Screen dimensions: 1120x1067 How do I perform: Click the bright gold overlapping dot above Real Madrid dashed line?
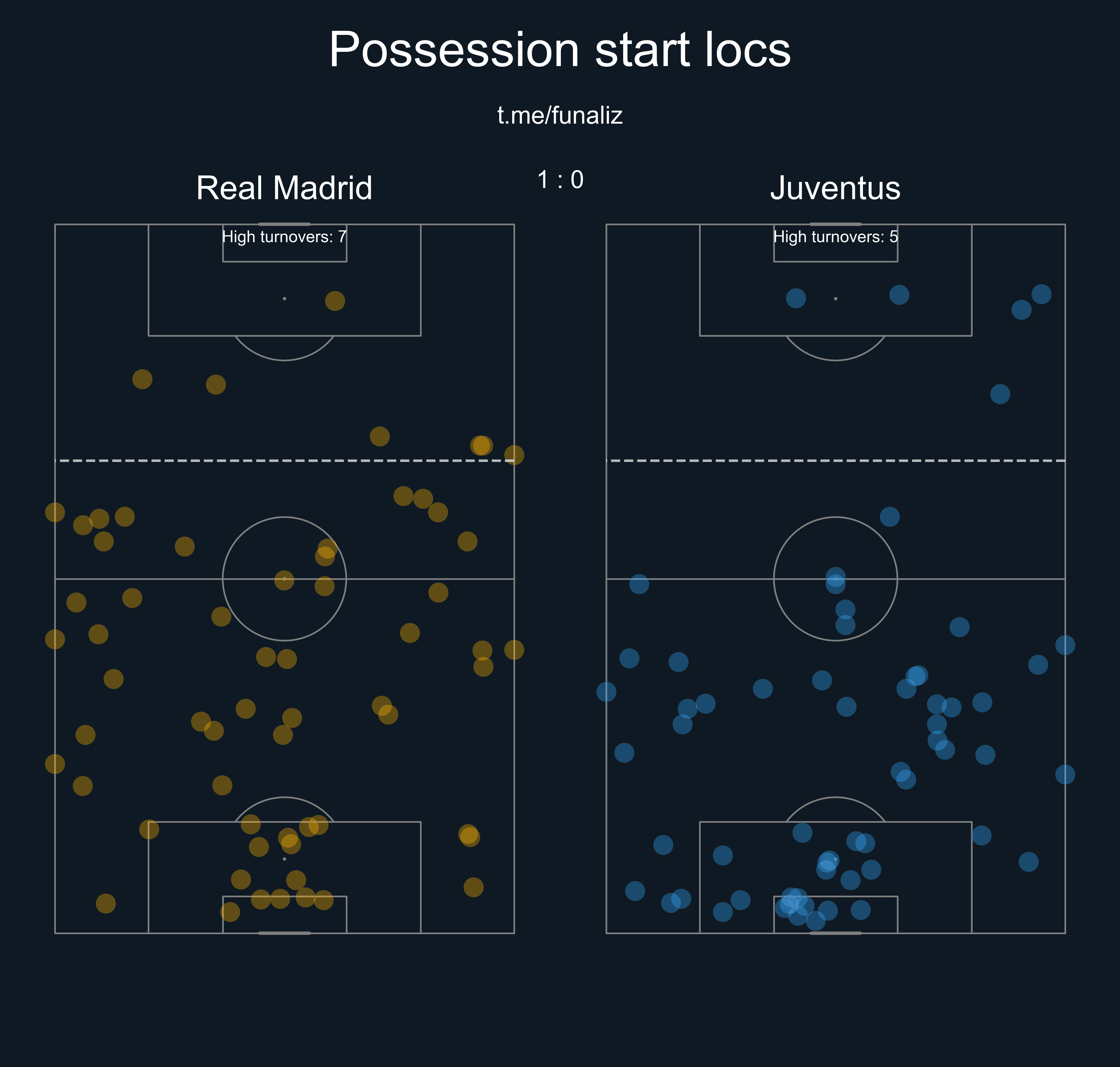[x=481, y=445]
